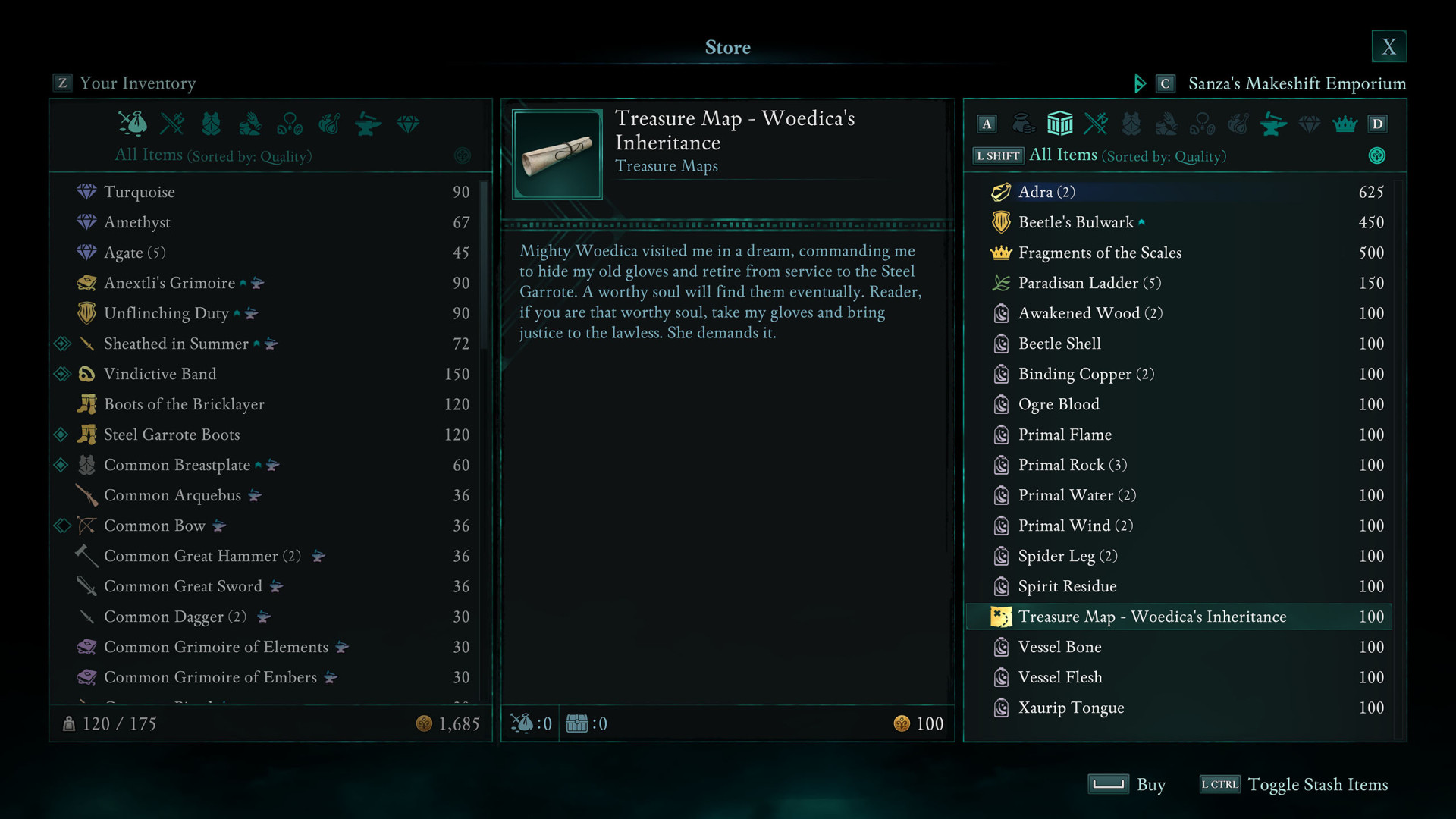This screenshot has width=1456, height=819.
Task: Select the store's crown unique-items filter
Action: click(1345, 123)
